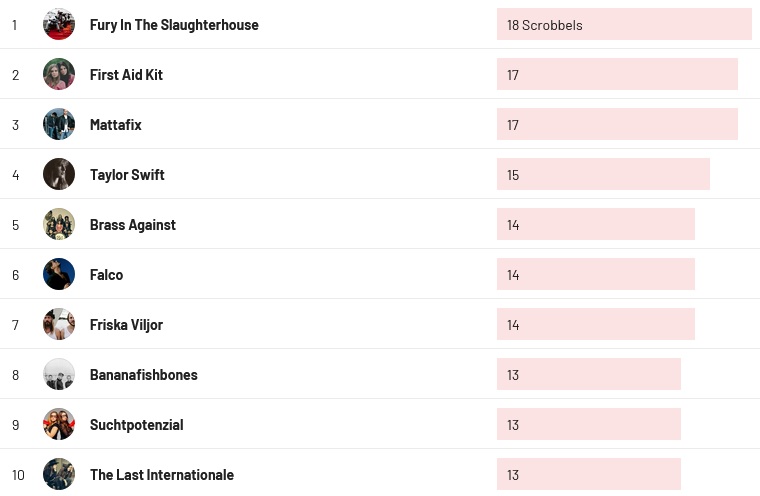
Task: Open the Mattafix artist name link
Action: (x=116, y=125)
